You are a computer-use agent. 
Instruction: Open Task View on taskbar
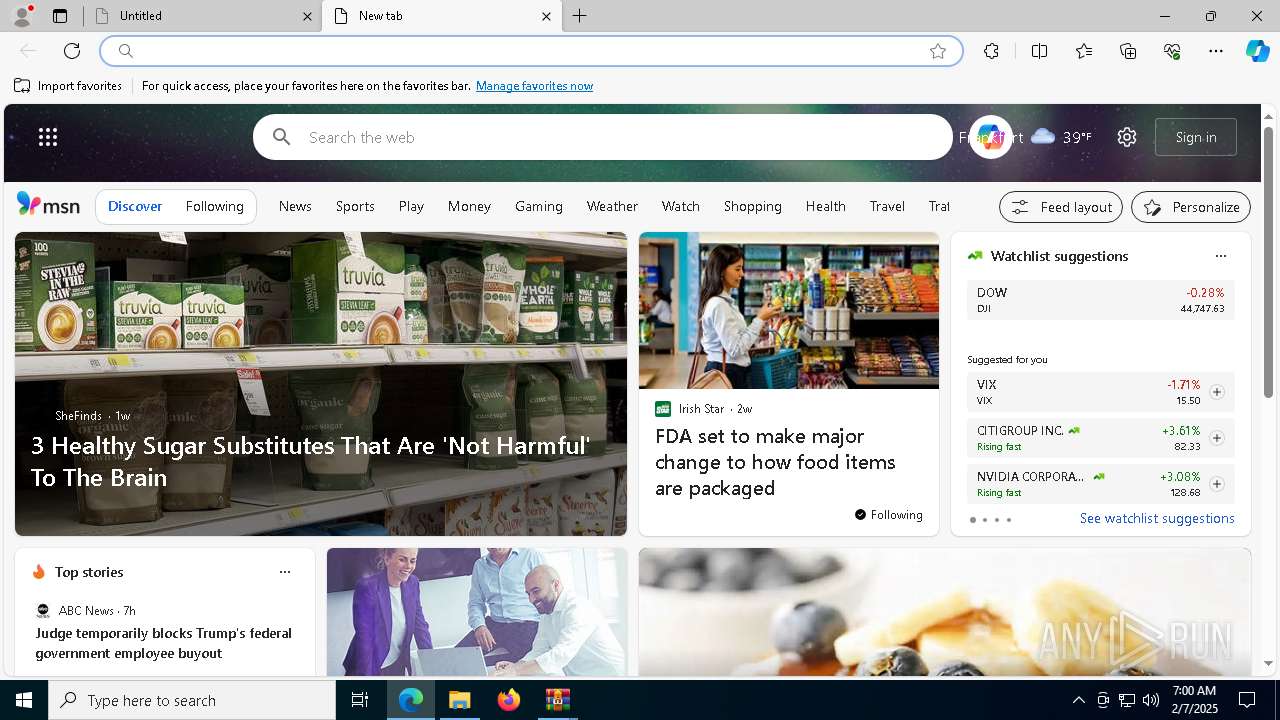tap(360, 700)
